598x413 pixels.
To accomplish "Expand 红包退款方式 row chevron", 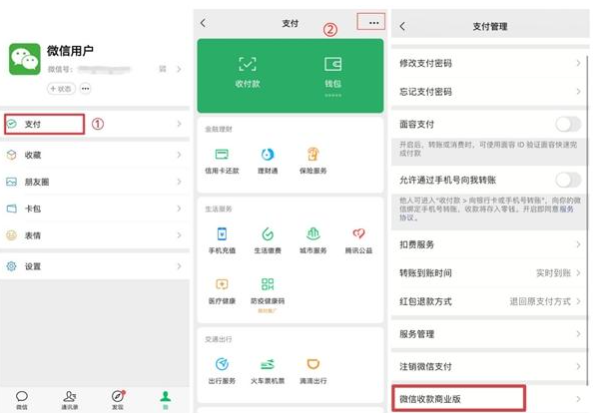I will [578, 301].
